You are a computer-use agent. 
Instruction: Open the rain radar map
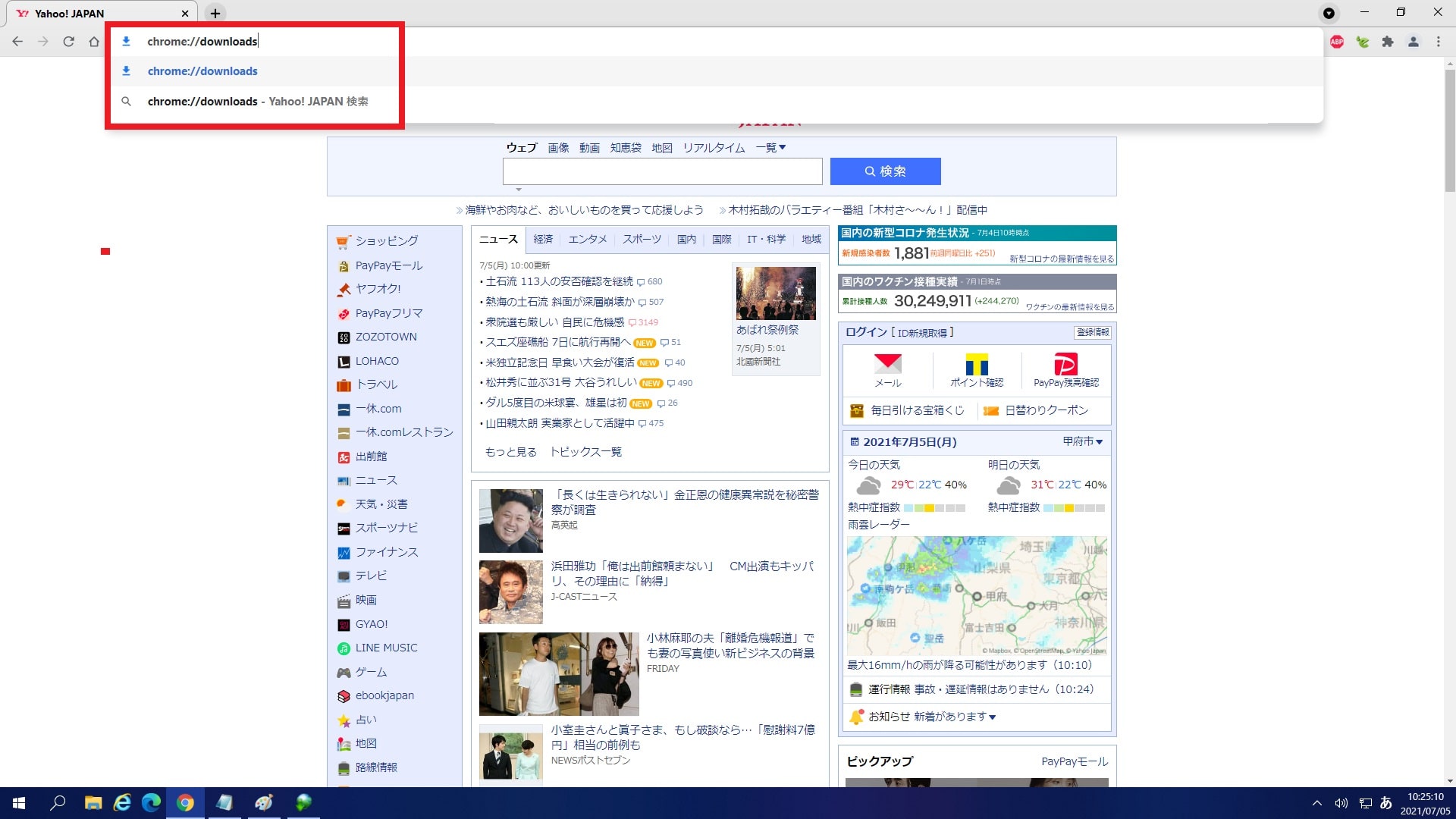(x=977, y=596)
